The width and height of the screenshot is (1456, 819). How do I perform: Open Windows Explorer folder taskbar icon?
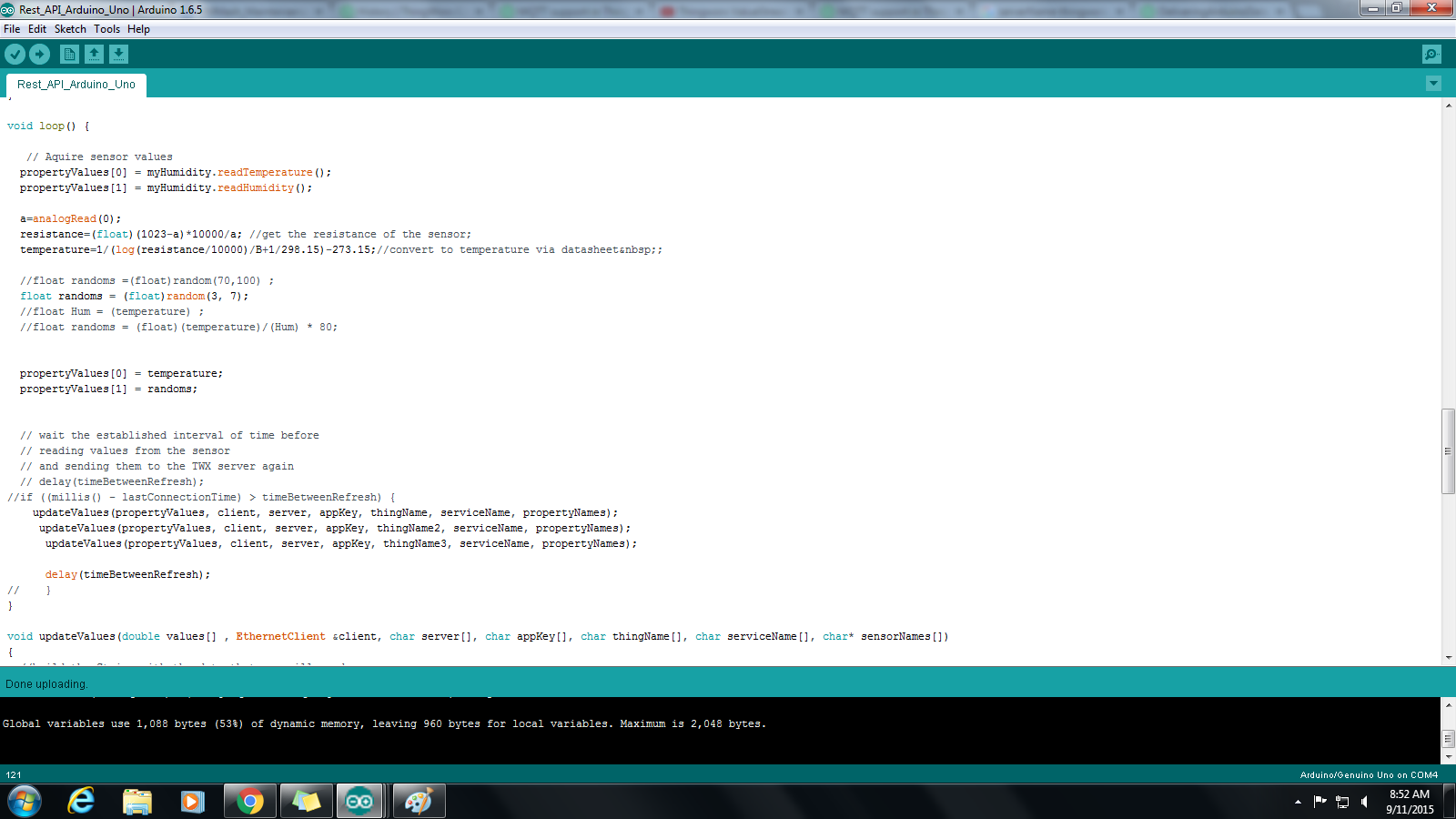pos(137,802)
